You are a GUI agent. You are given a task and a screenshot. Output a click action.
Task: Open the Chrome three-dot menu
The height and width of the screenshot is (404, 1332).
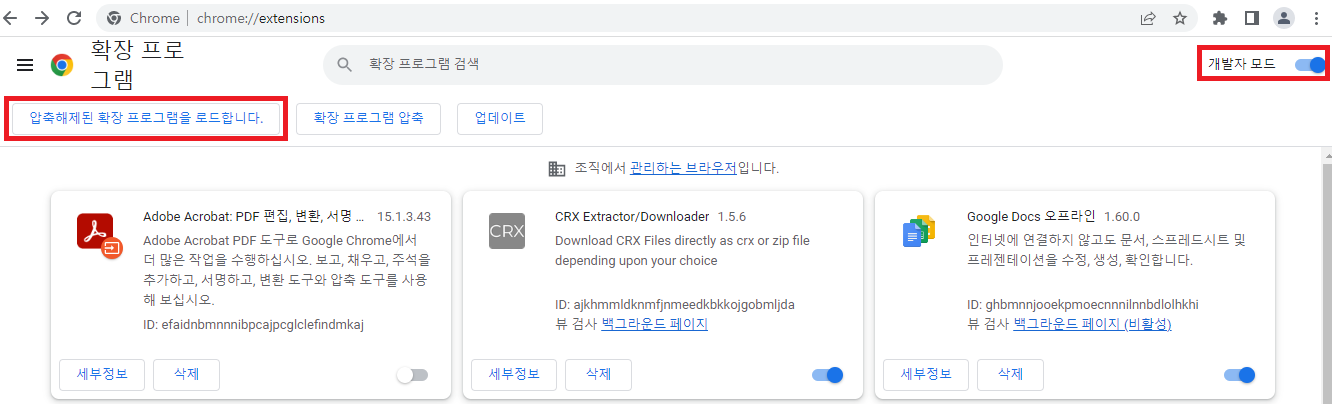pos(1315,18)
